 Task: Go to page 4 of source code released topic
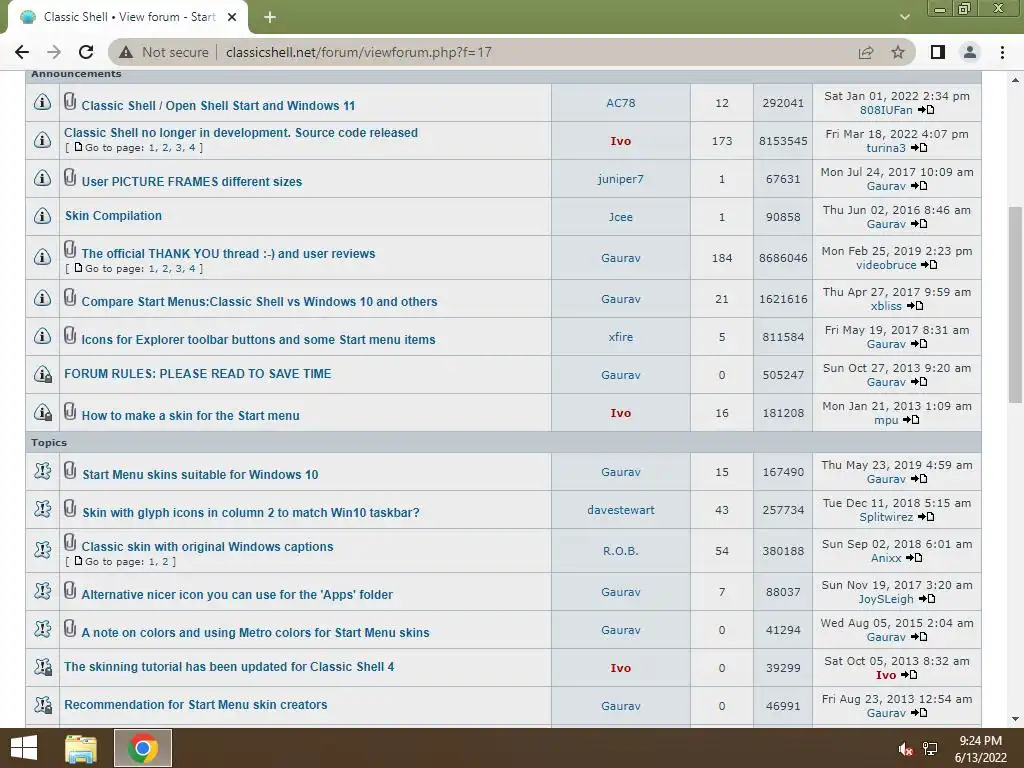[x=192, y=148]
